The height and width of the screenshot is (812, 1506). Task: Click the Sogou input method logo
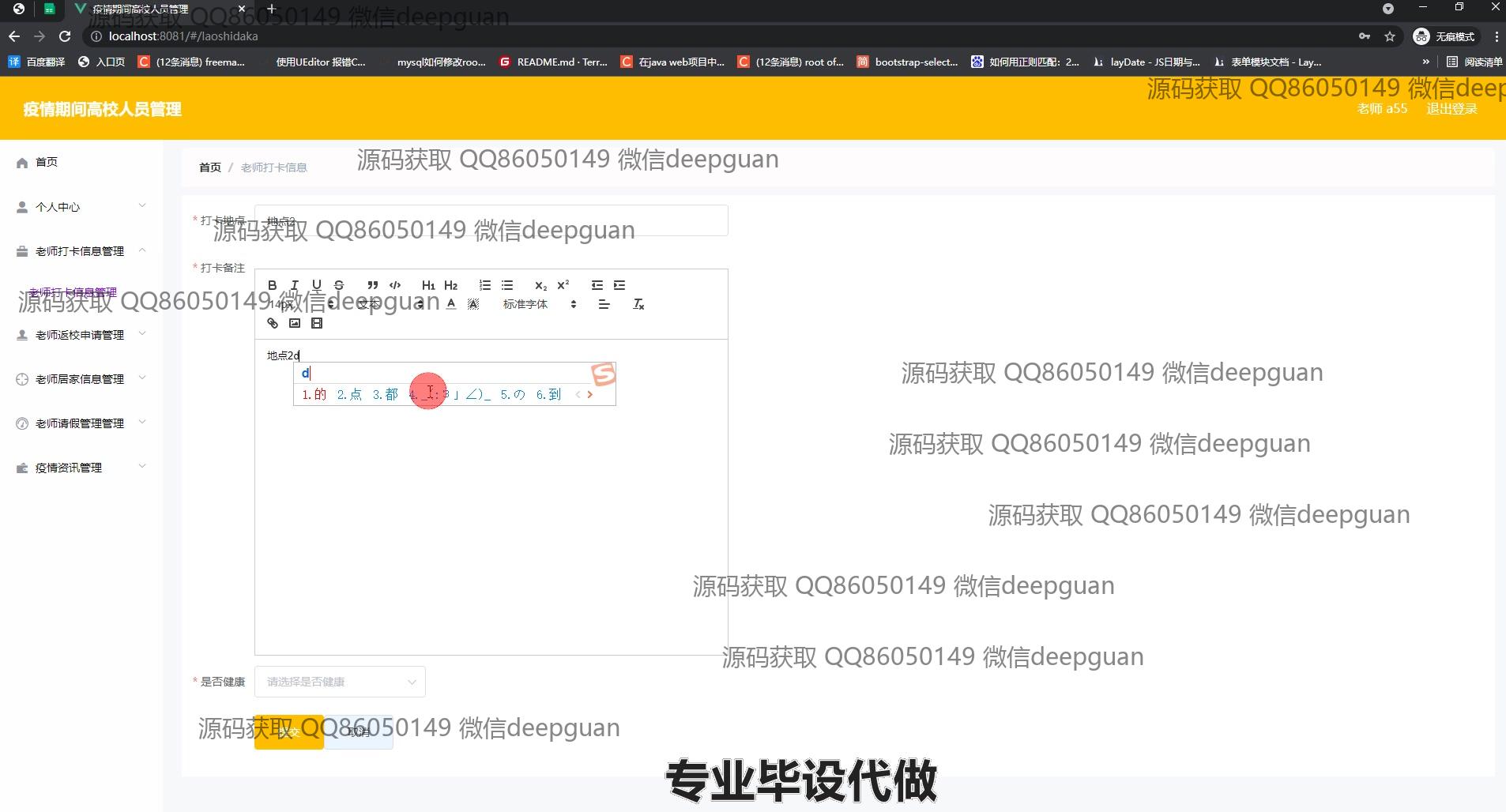603,374
